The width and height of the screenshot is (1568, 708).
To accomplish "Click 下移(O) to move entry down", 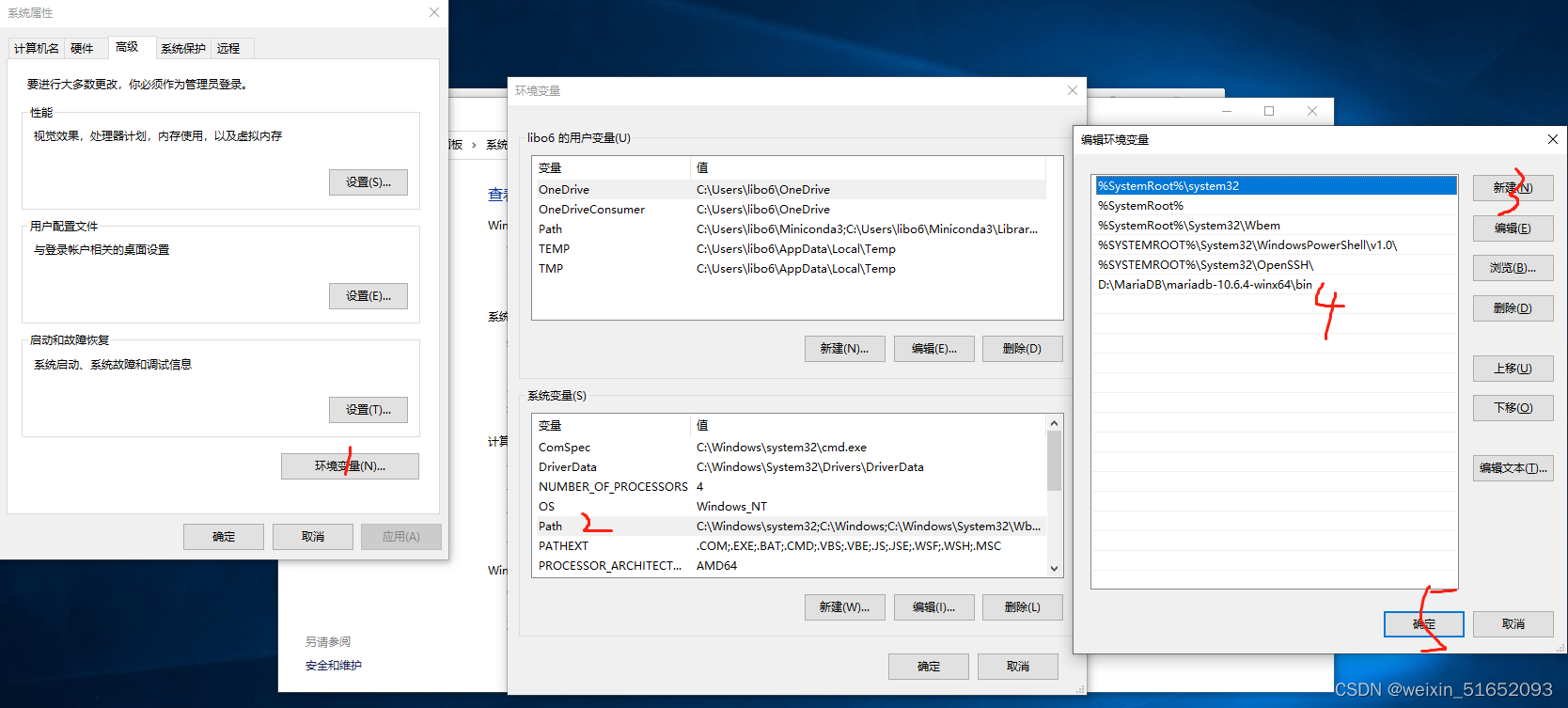I will [x=1513, y=408].
